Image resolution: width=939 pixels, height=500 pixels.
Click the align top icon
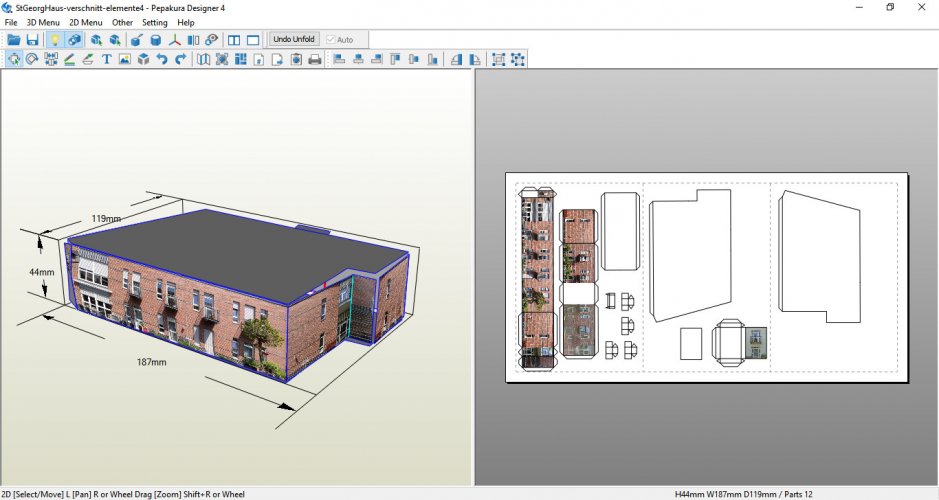point(395,59)
